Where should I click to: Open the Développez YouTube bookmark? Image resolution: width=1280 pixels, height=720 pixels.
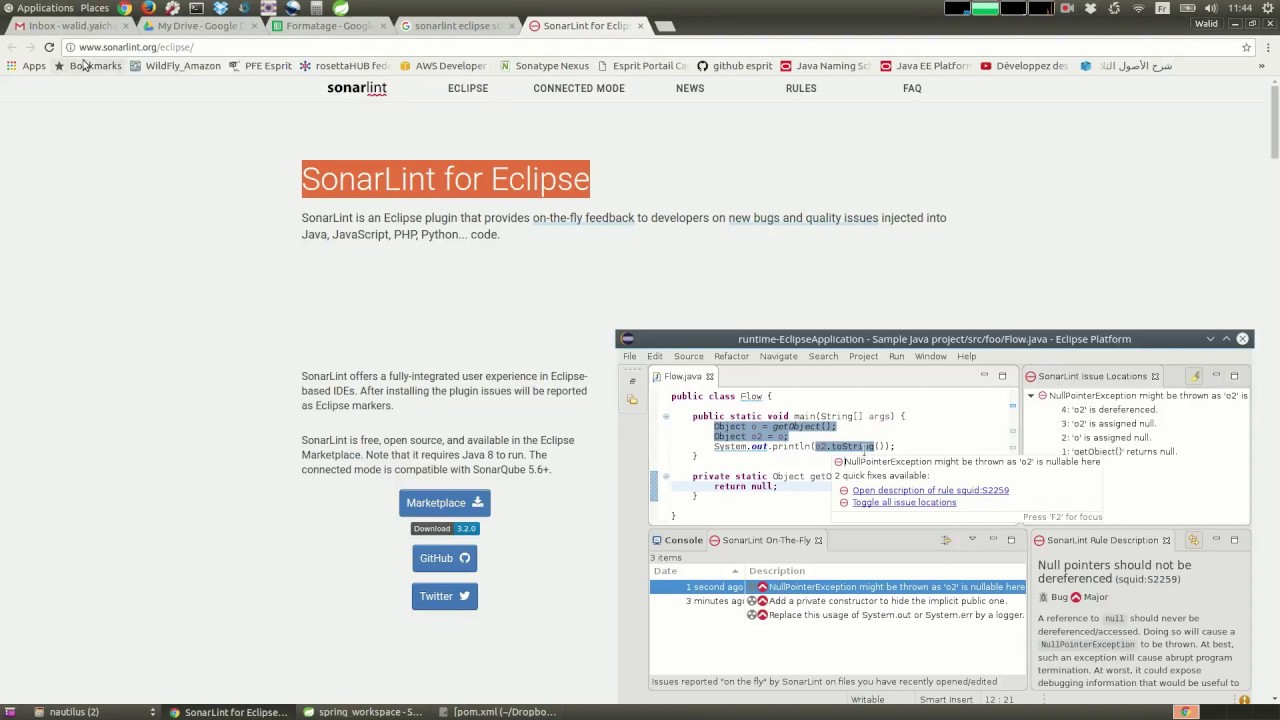1024,66
